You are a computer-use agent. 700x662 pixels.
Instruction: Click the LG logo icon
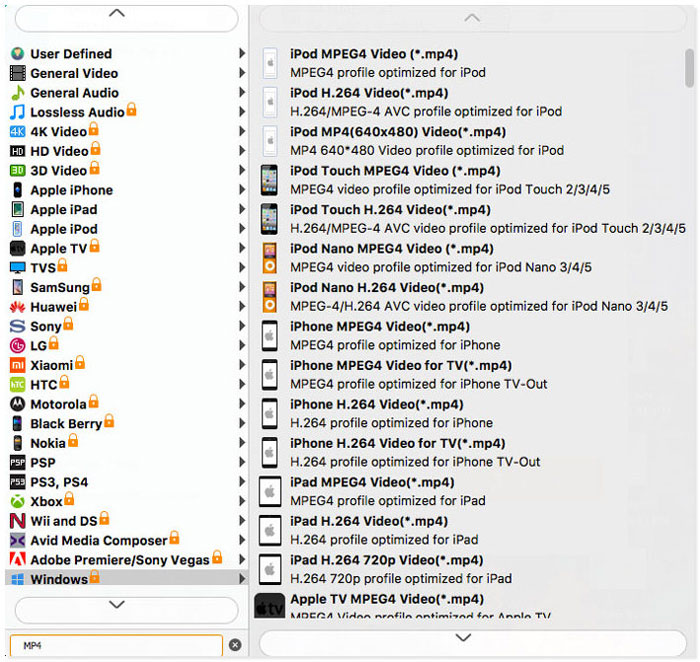(x=17, y=346)
